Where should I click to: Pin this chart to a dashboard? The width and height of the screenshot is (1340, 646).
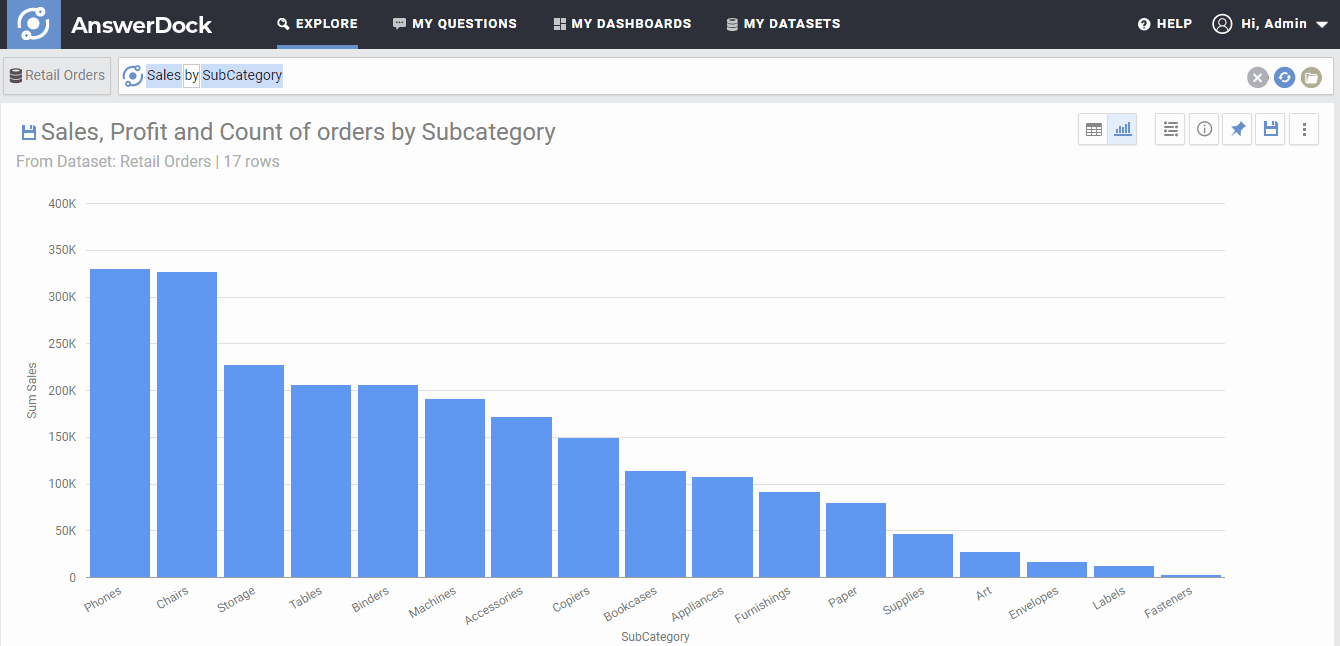(x=1237, y=129)
